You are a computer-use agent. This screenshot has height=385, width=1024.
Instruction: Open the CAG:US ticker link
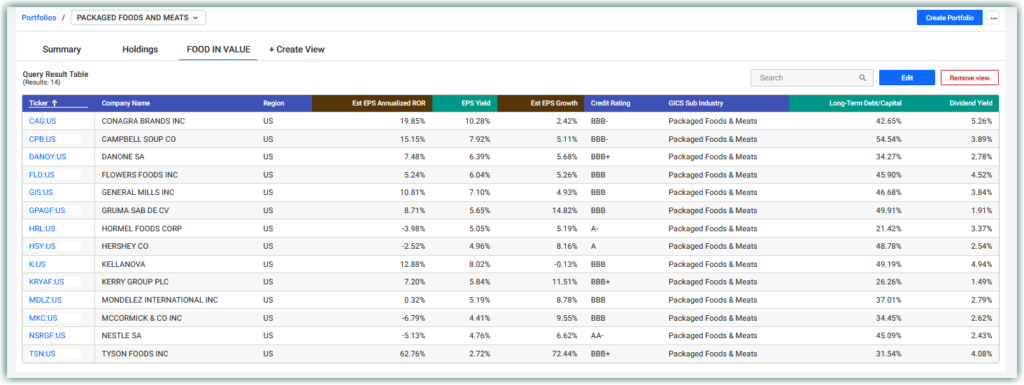point(42,121)
